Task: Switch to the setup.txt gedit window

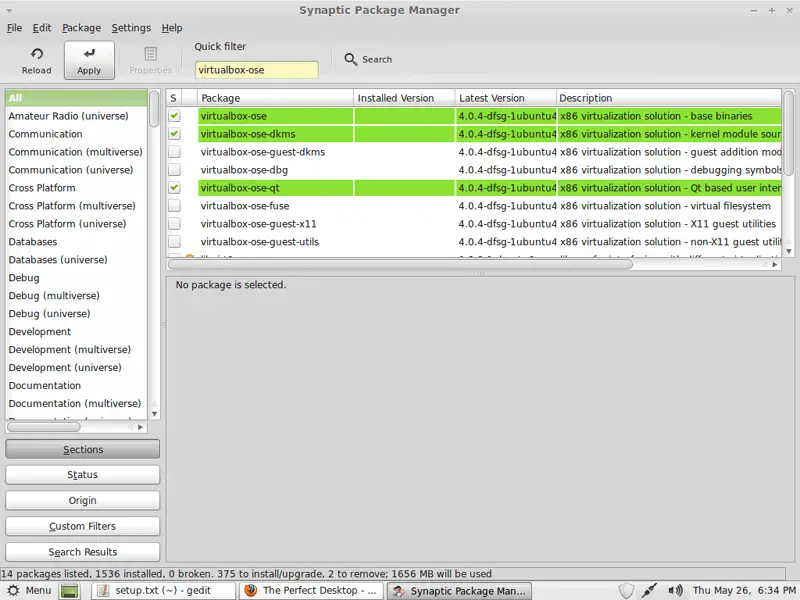Action: point(163,591)
